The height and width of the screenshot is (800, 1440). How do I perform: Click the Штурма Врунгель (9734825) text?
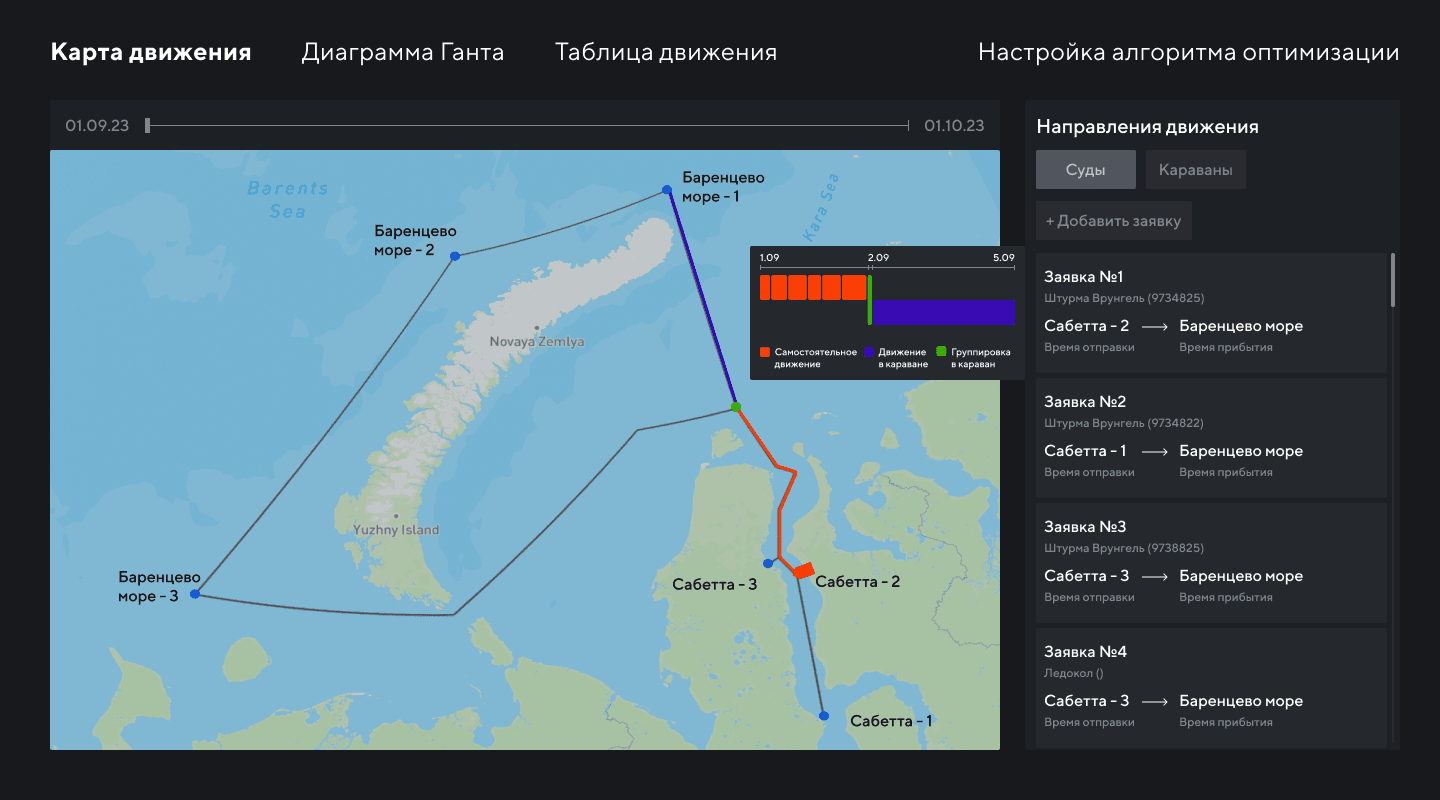1124,298
